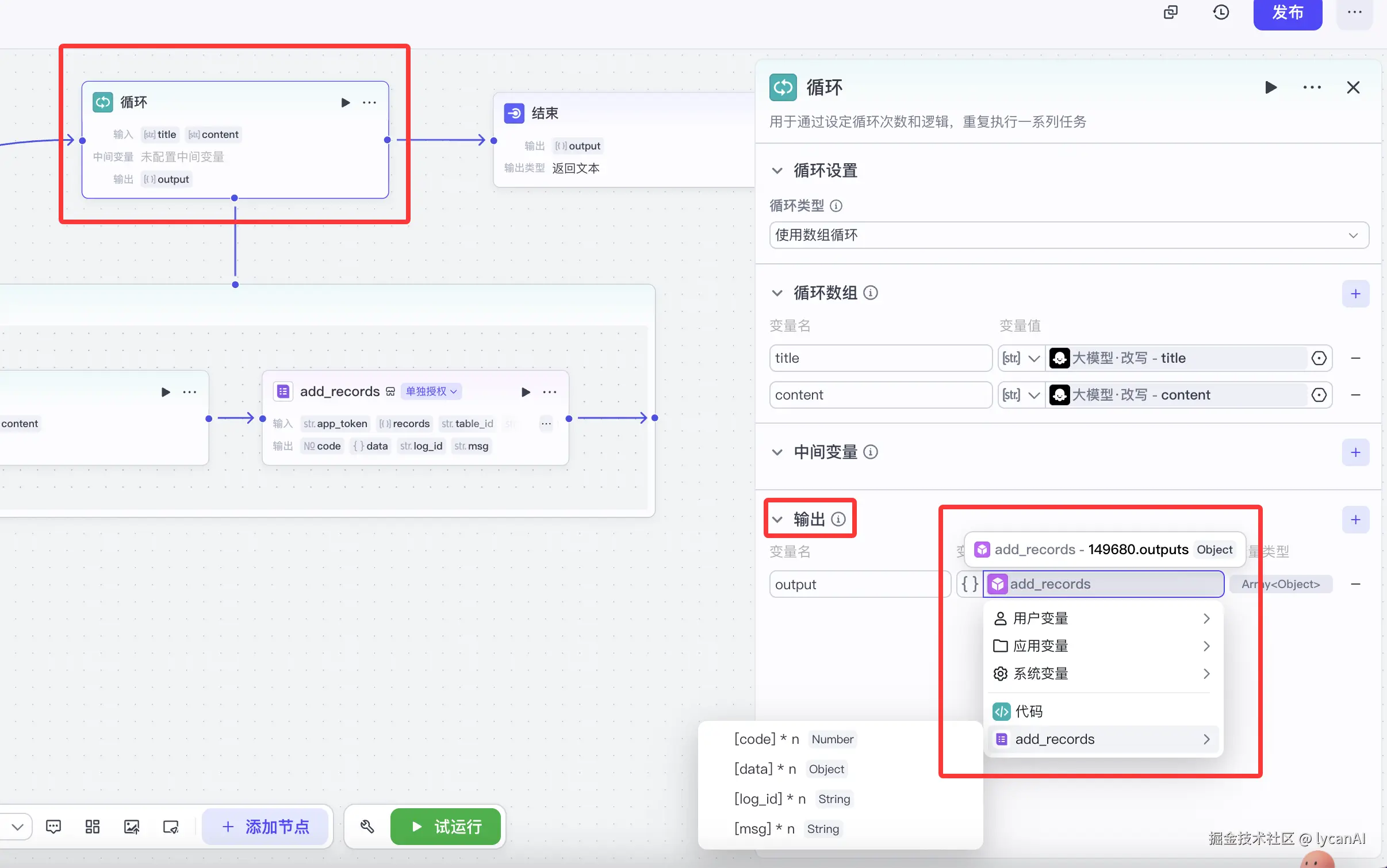Image resolution: width=1387 pixels, height=868 pixels.
Task: Click the comment icon in bottom toolbar
Action: coord(53,827)
